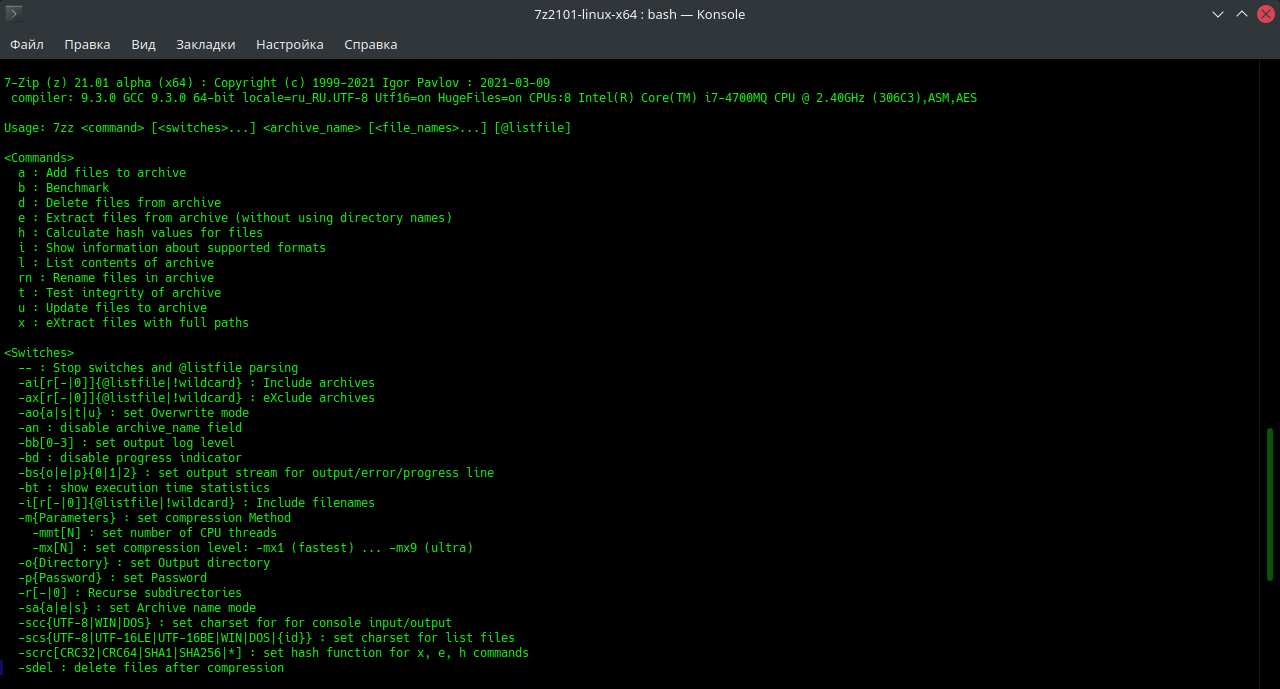Open the Вид menu

(143, 44)
